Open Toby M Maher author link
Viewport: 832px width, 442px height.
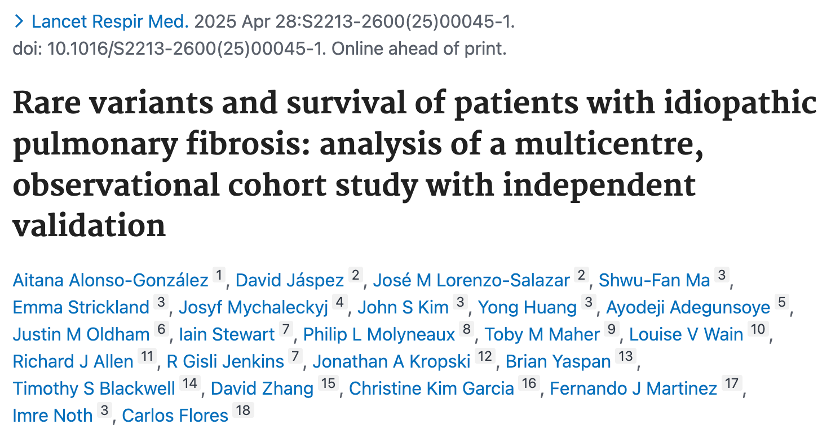(542, 334)
